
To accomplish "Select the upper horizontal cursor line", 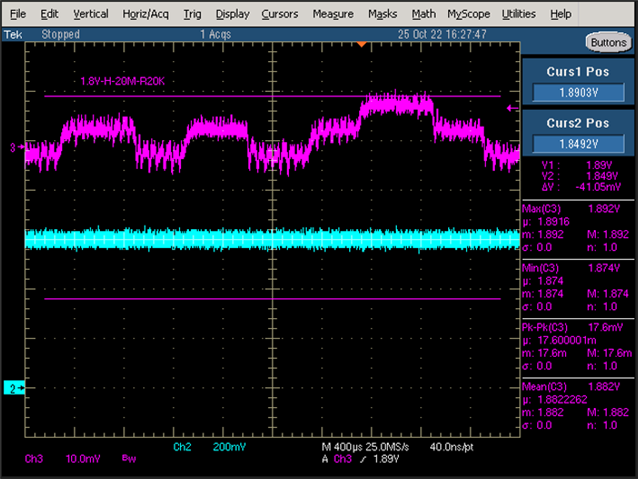I will (x=272, y=96).
